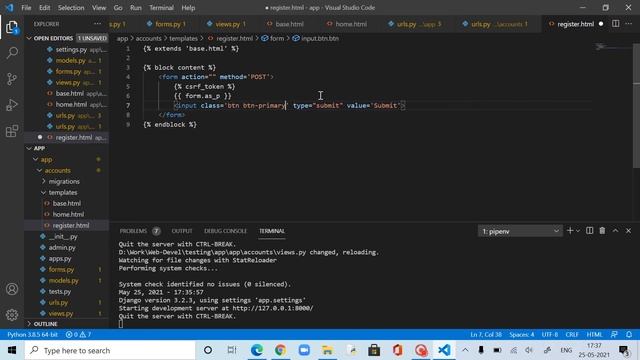Open Office app from taskbar

(398, 350)
